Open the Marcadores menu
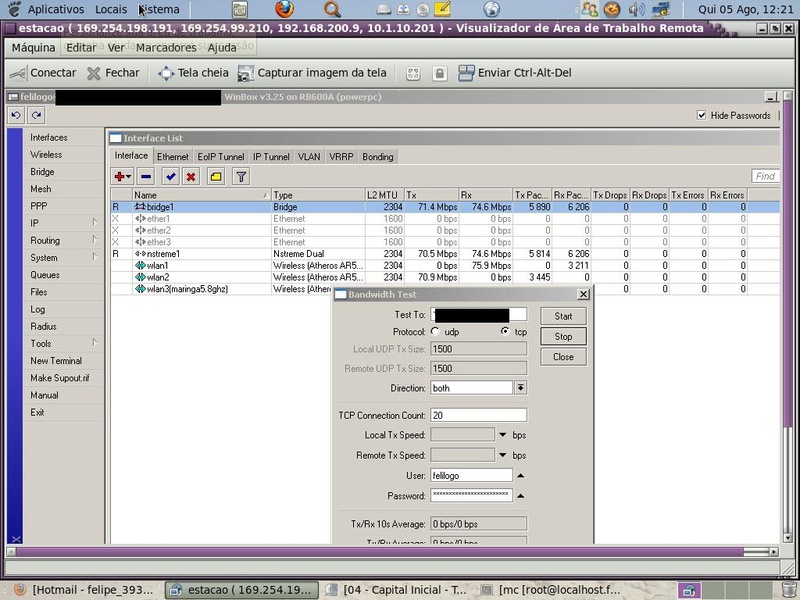The width and height of the screenshot is (800, 600). pos(166,48)
